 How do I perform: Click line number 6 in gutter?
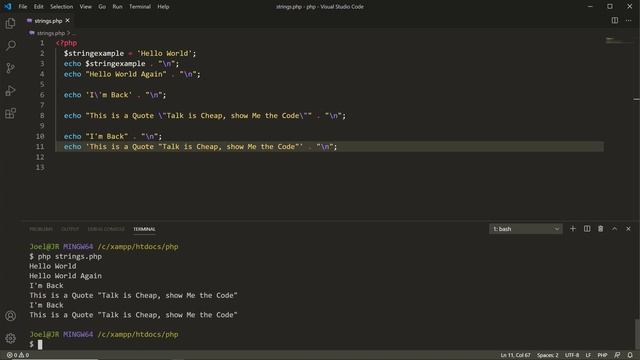point(42,95)
